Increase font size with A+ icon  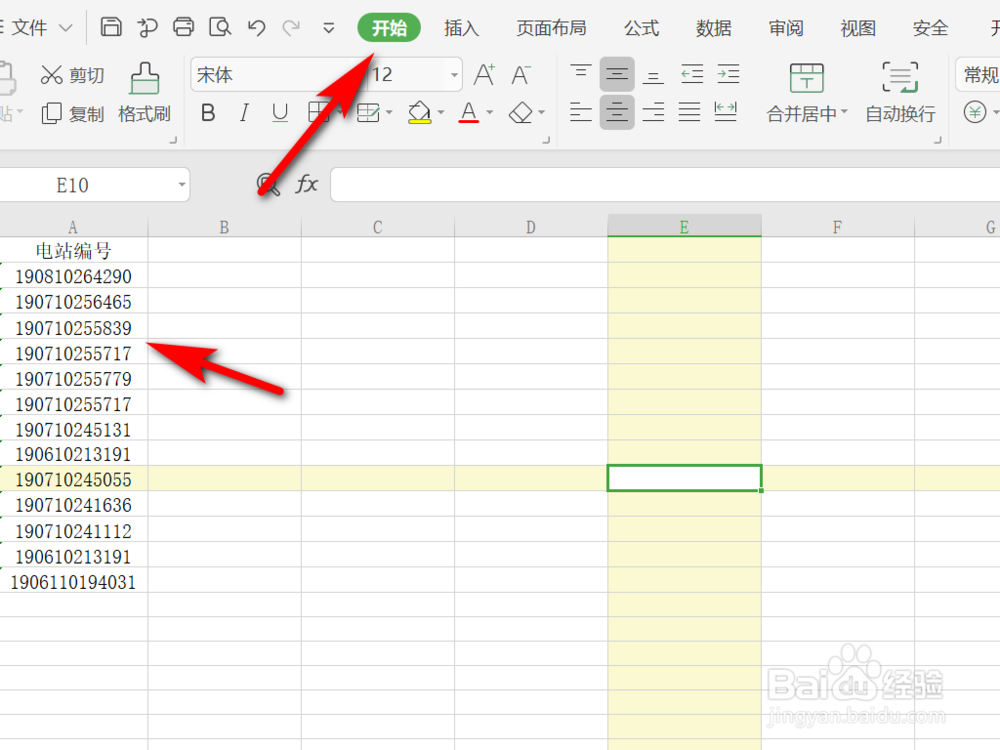click(484, 75)
